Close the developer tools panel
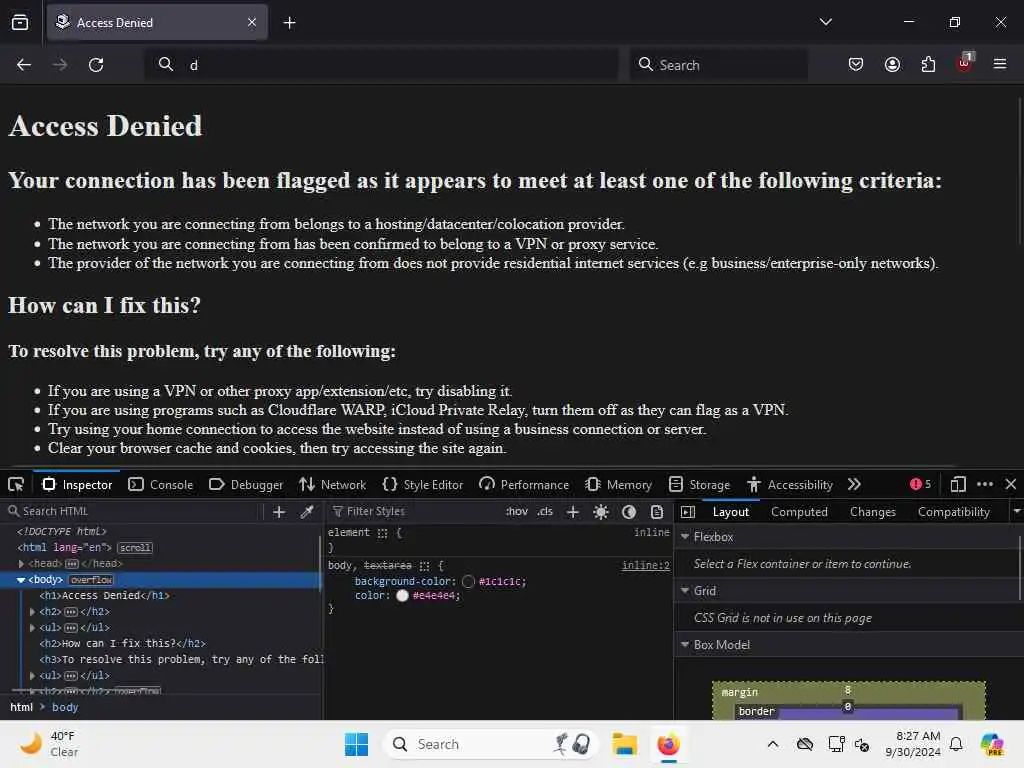The image size is (1024, 768). [x=1011, y=485]
